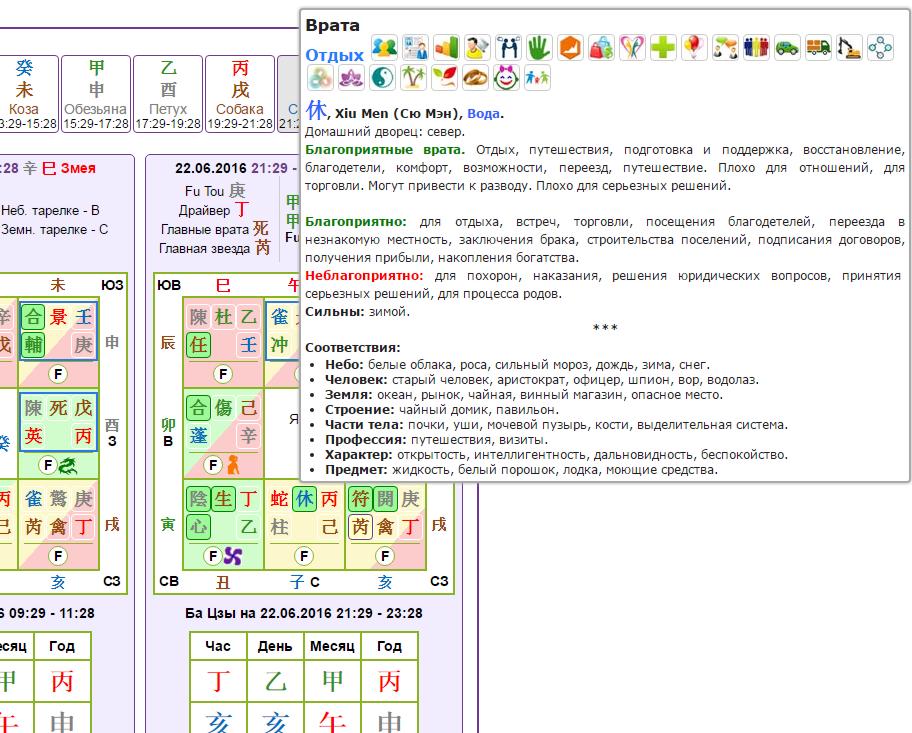
Task: Switch to the 甲申 Обезьяна hour tab
Action: (x=96, y=94)
